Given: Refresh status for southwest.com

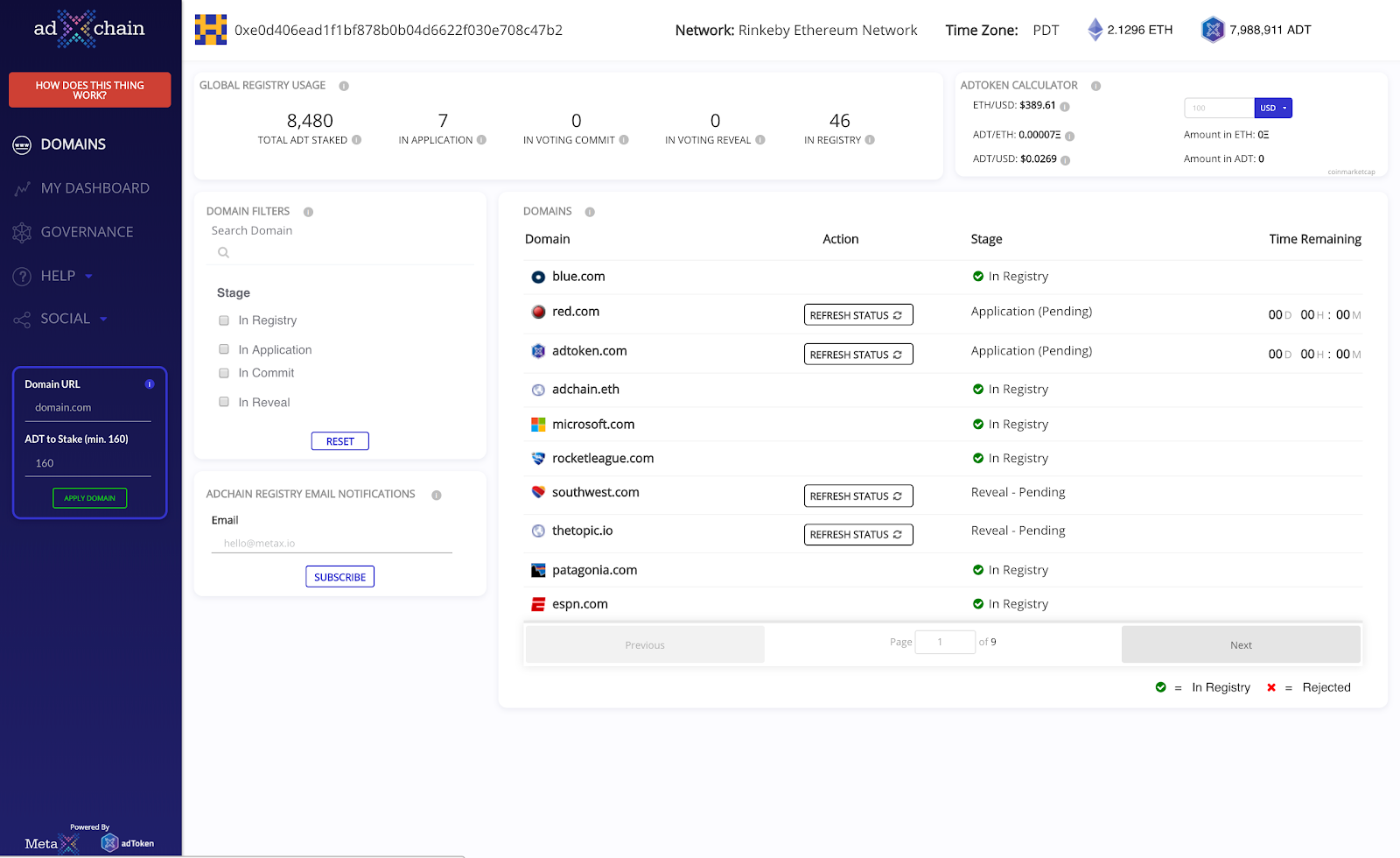Looking at the screenshot, I should pos(858,496).
